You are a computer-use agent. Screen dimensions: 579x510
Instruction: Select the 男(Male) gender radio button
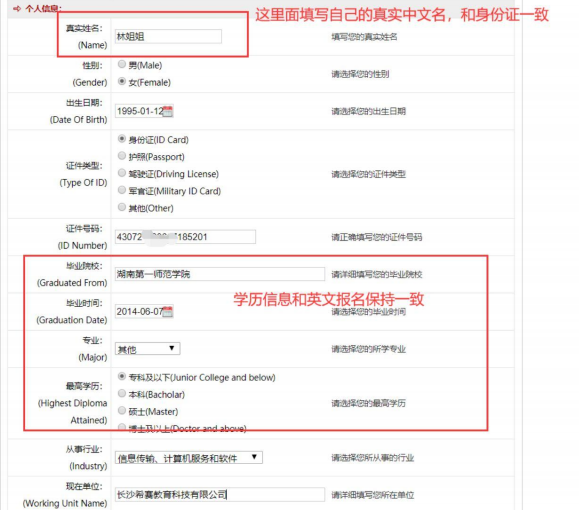coord(122,64)
